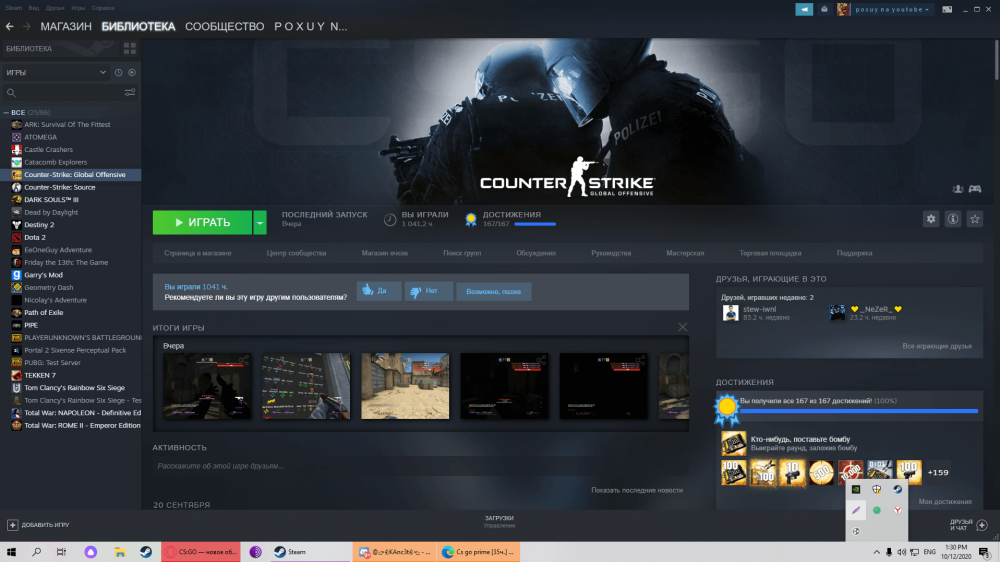Viewport: 1000px width, 562px height.
Task: Open ЗАГРУЗКИ downloads manager
Action: (x=499, y=521)
